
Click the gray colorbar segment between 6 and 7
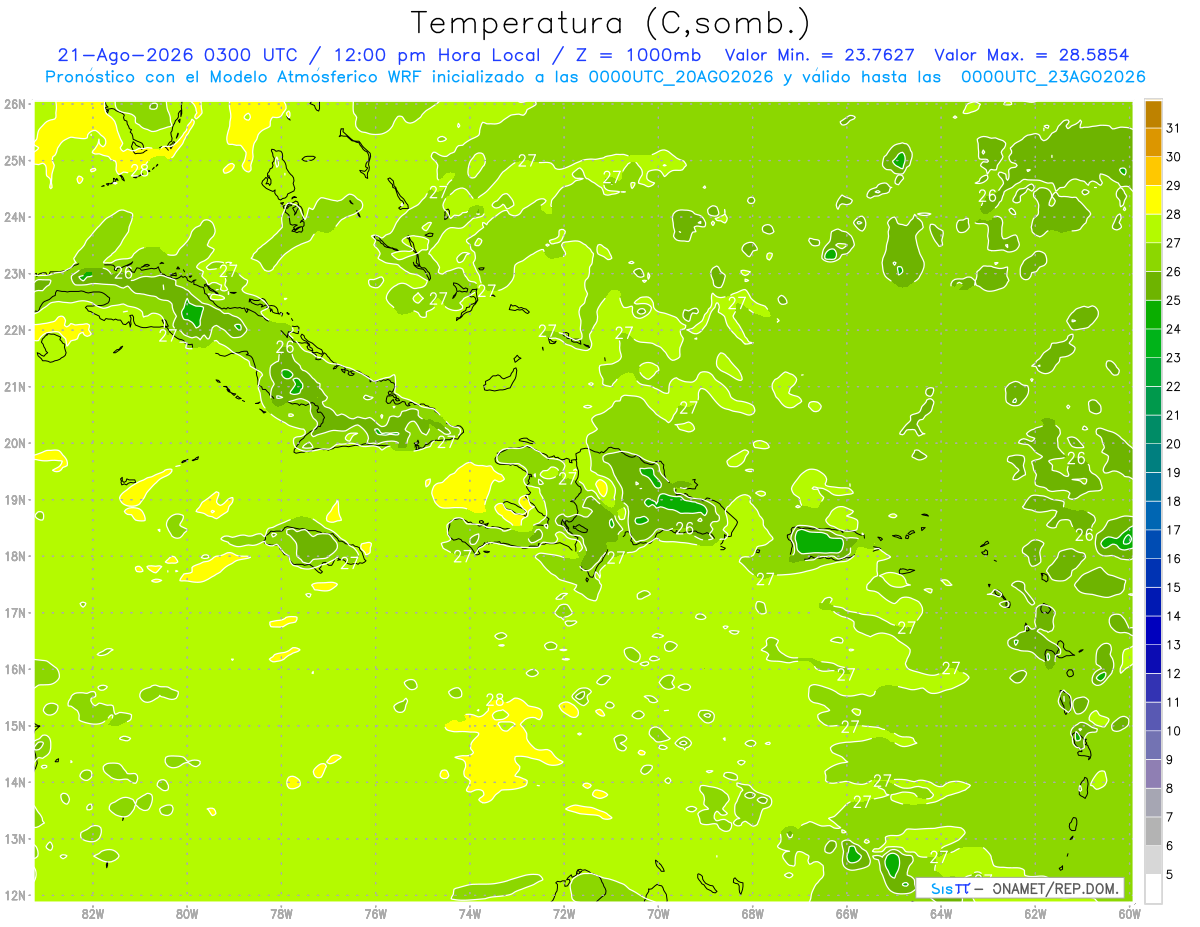click(1153, 831)
